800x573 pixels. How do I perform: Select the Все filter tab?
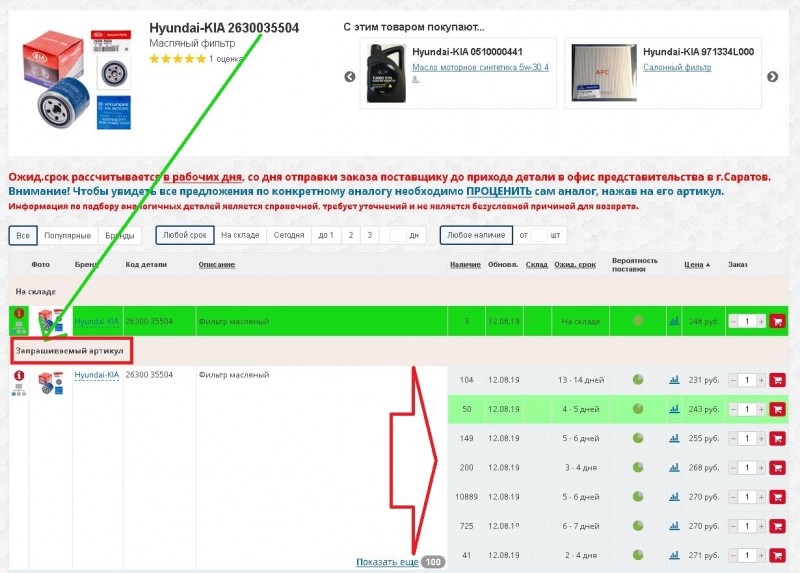[x=23, y=235]
